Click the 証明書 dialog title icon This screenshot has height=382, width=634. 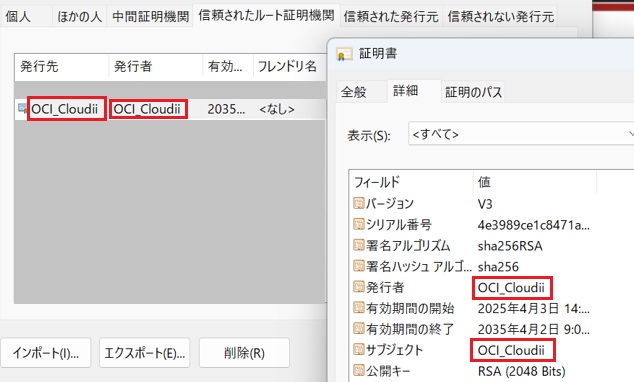pyautogui.click(x=344, y=54)
